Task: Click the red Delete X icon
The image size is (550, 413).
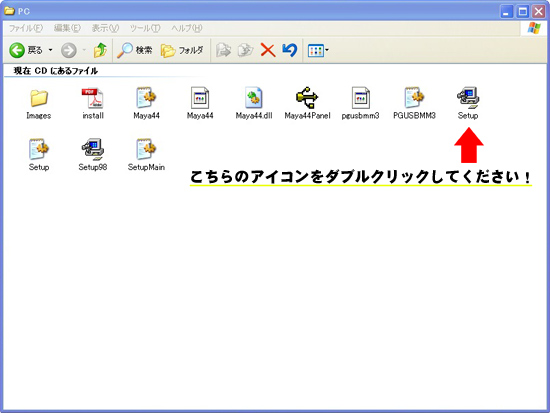Action: 268,51
